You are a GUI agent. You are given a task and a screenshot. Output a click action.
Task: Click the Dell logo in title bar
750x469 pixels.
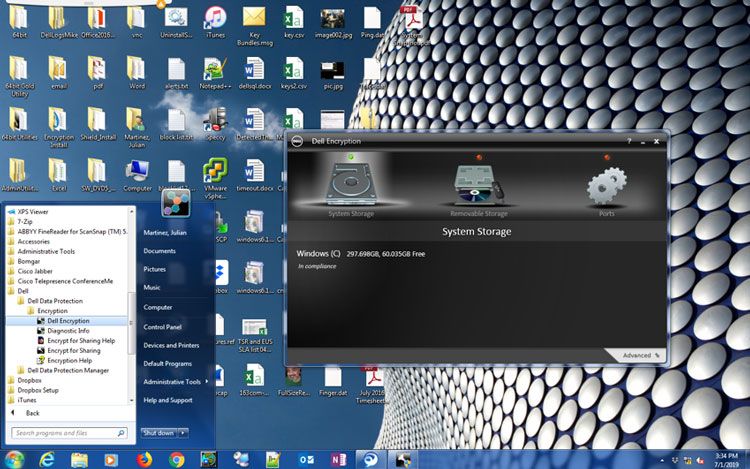(x=298, y=142)
